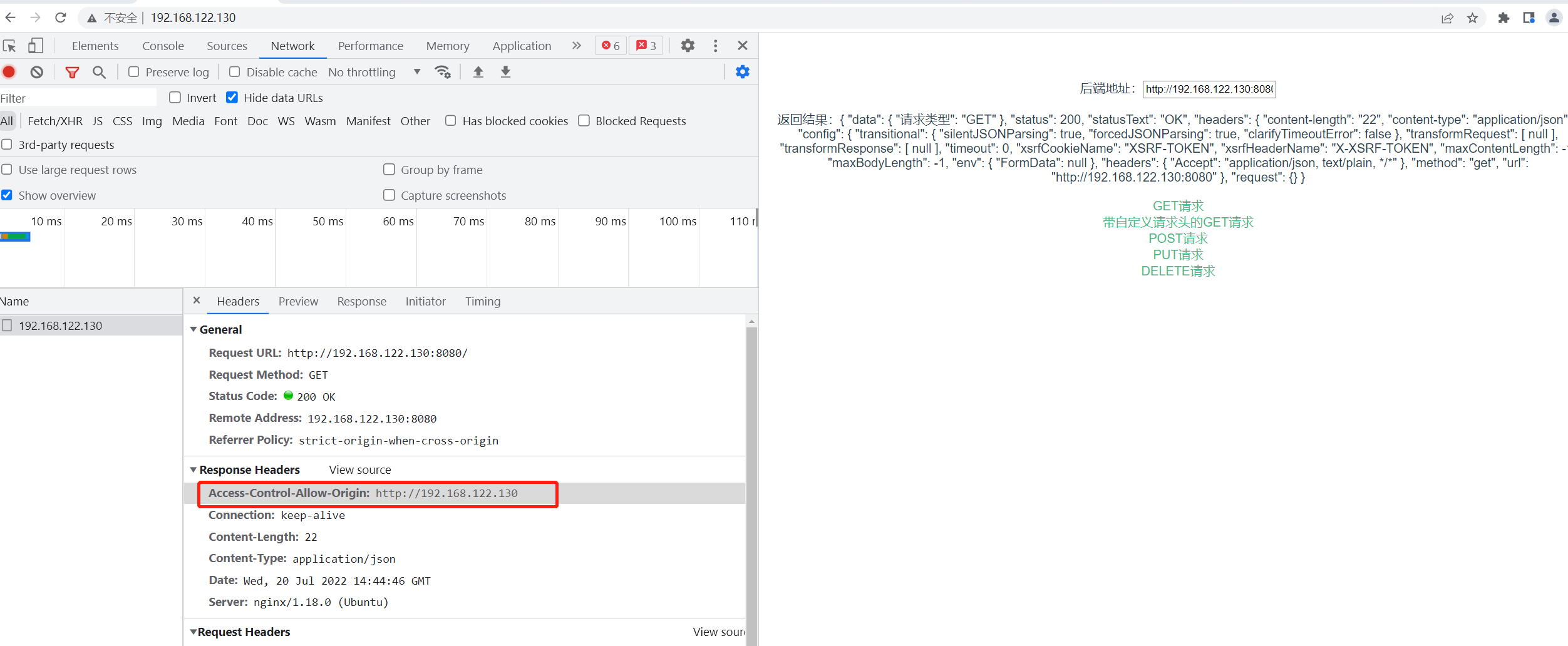Check the Disable cache option
The height and width of the screenshot is (646, 1568).
pos(235,72)
